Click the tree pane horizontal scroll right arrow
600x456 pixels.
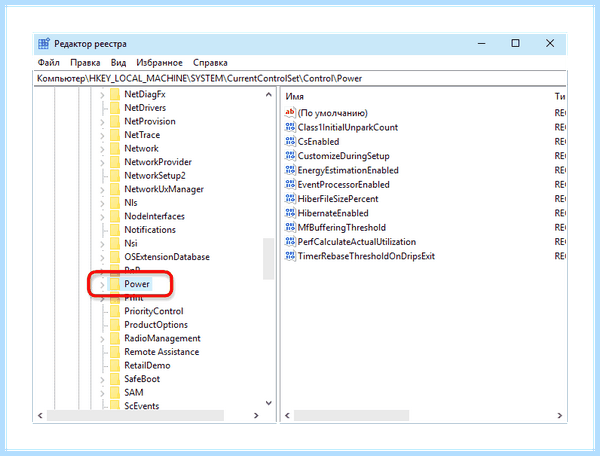[x=256, y=415]
